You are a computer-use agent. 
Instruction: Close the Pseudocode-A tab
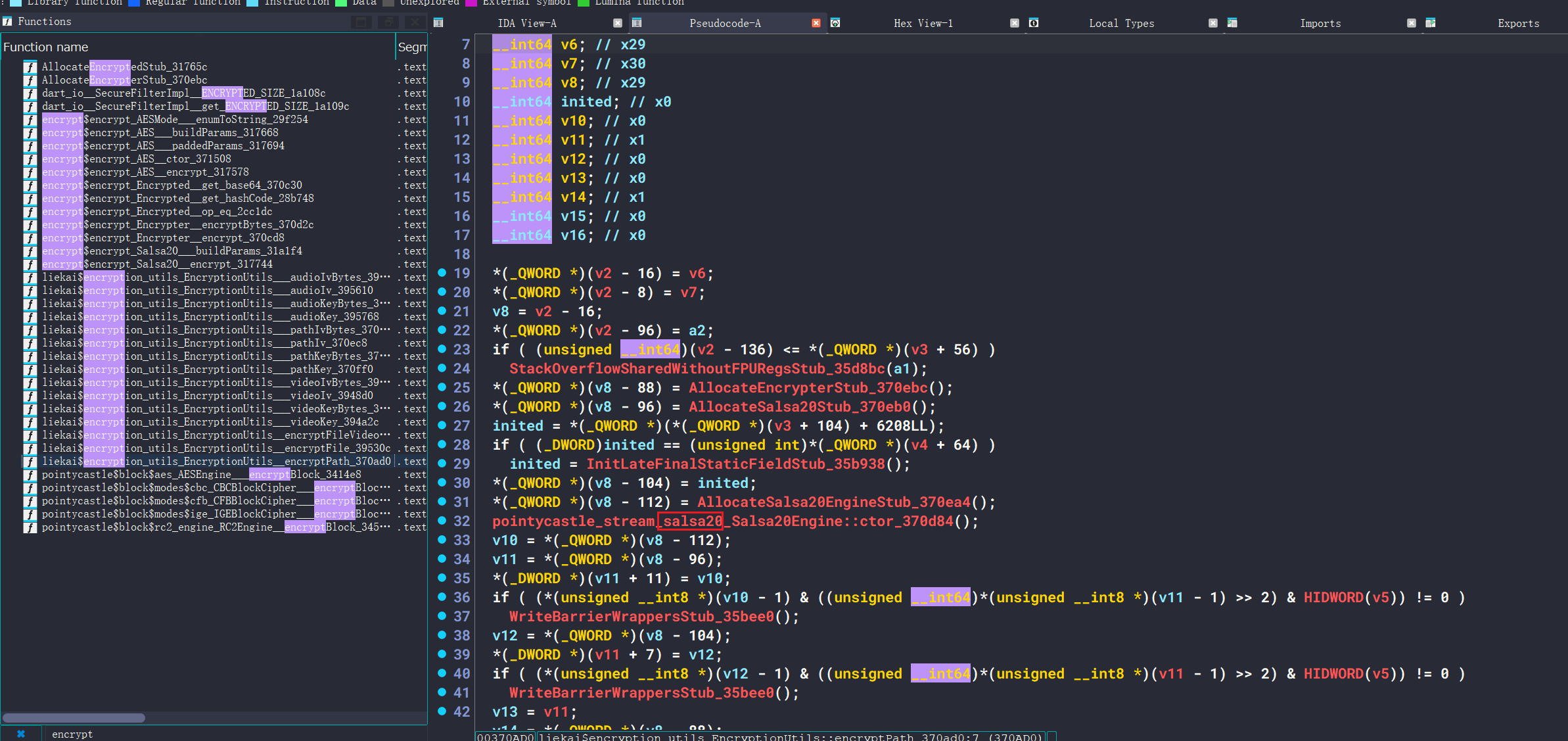click(x=816, y=23)
